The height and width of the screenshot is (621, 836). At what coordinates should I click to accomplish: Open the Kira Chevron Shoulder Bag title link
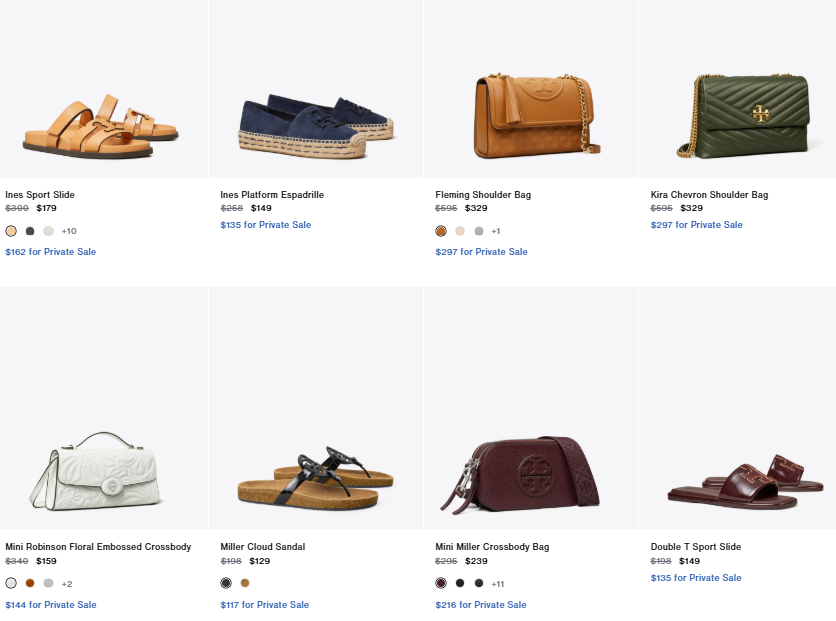(709, 195)
